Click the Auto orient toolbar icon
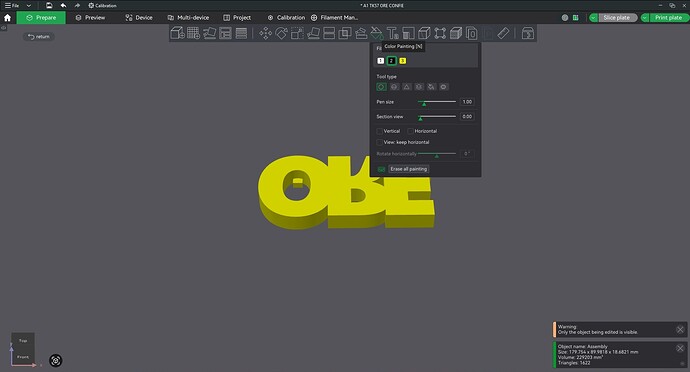The height and width of the screenshot is (372, 690). (209, 33)
